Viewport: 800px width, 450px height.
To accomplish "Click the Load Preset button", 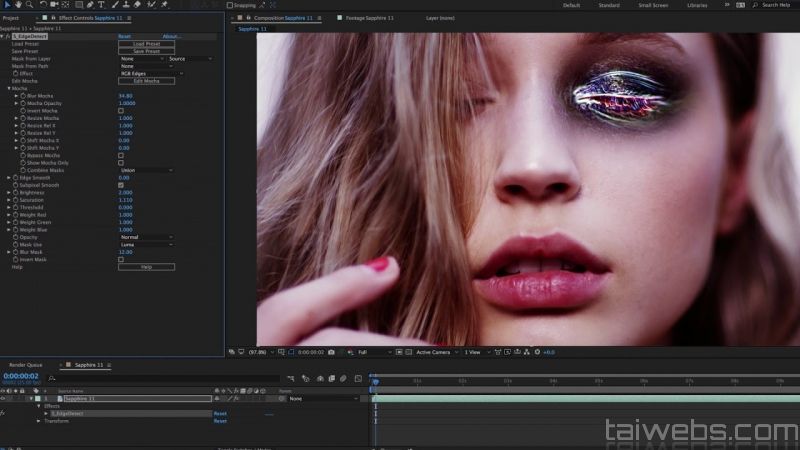I will coord(146,44).
